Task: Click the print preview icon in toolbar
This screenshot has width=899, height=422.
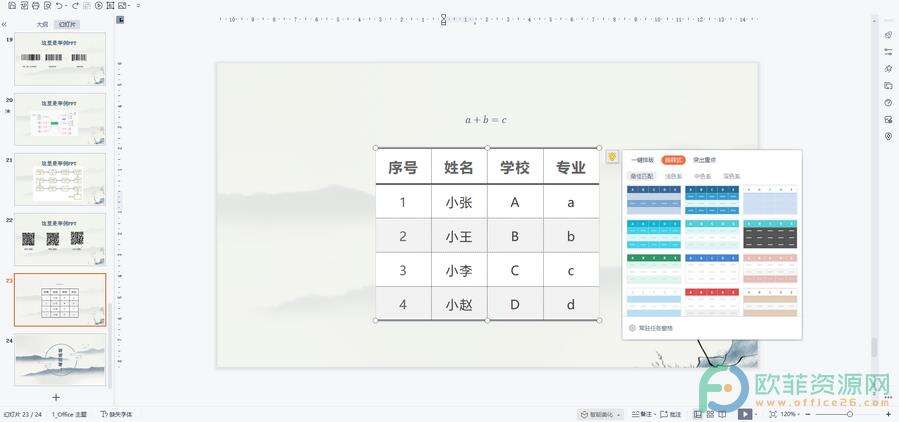Action: pyautogui.click(x=48, y=5)
